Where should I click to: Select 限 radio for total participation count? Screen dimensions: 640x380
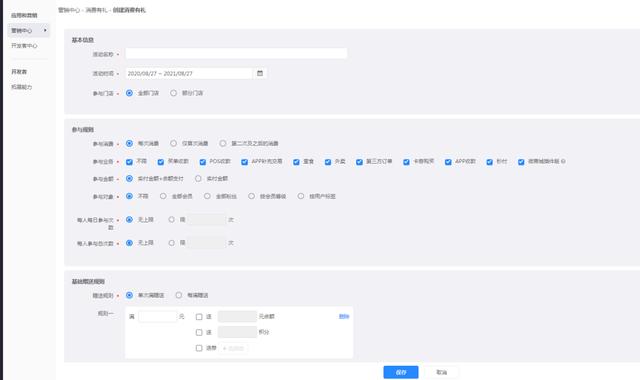172,243
